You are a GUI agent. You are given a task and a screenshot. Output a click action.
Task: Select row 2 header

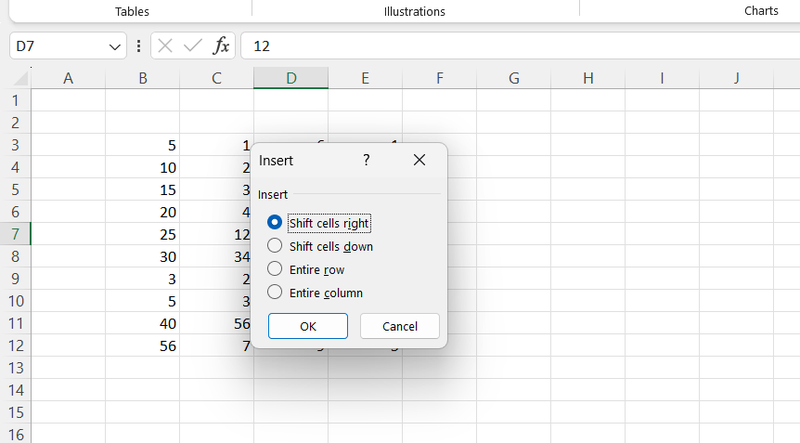[15, 123]
